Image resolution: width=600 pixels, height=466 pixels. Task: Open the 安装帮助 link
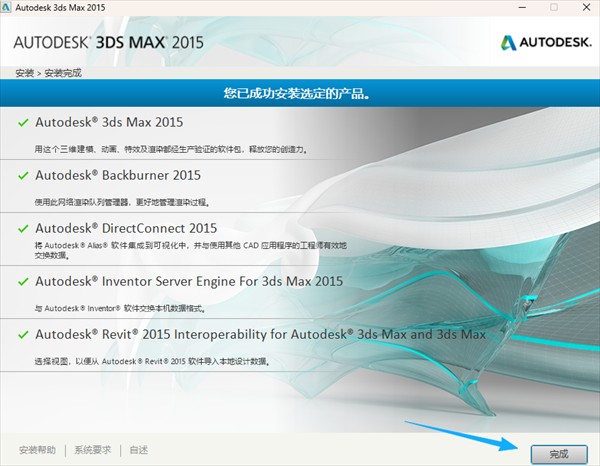[x=37, y=451]
